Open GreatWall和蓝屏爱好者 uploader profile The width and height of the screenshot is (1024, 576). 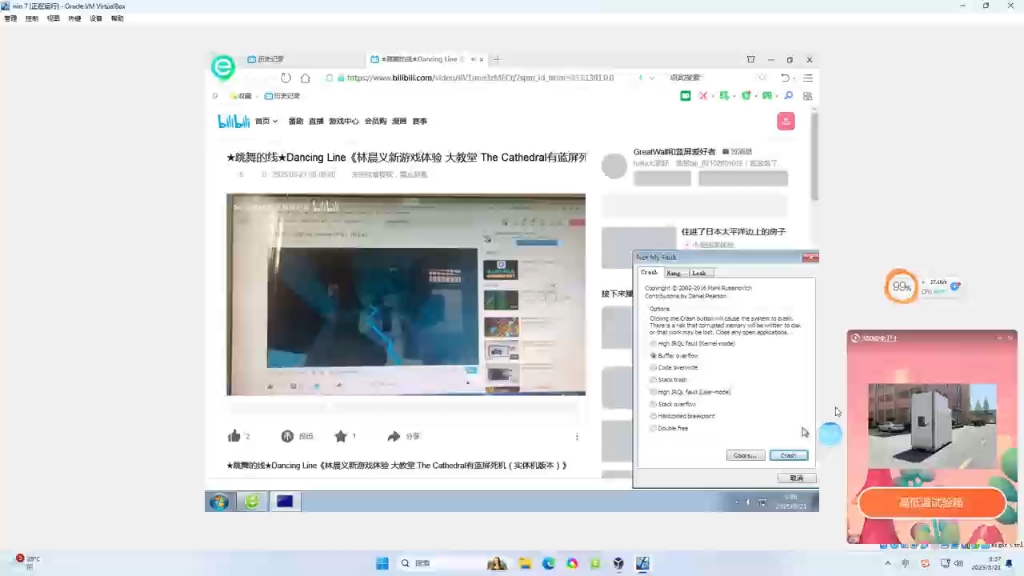(x=674, y=152)
